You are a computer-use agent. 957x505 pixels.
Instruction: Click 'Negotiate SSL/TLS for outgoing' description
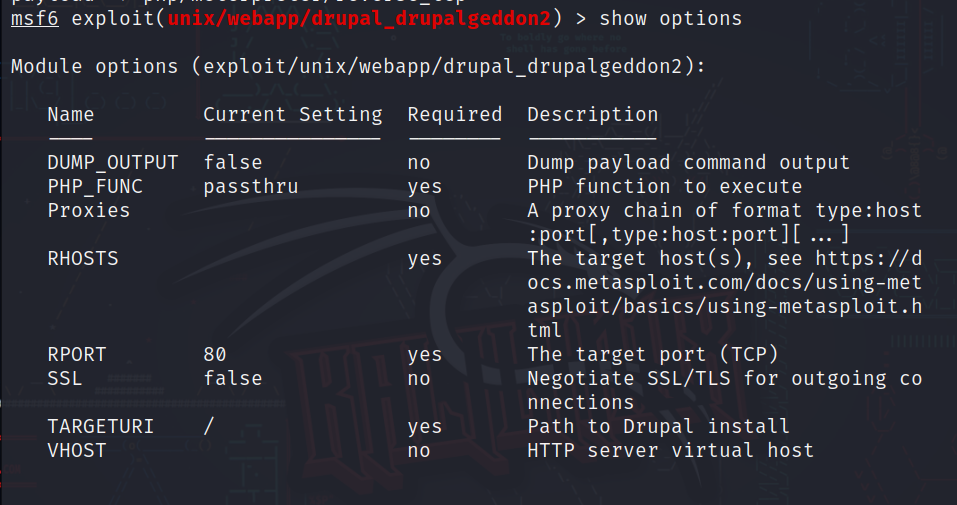click(724, 379)
